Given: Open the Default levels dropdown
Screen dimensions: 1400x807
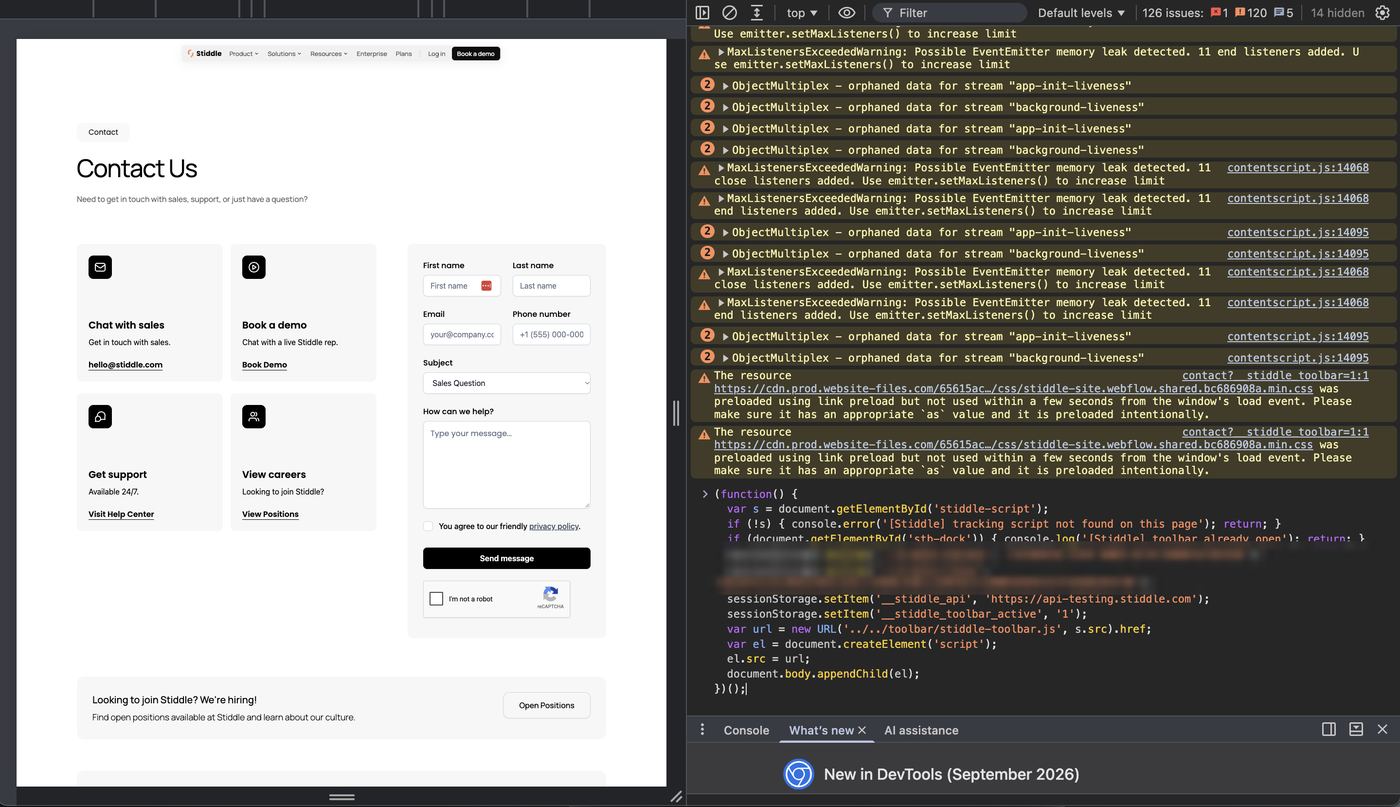Looking at the screenshot, I should 1082,13.
